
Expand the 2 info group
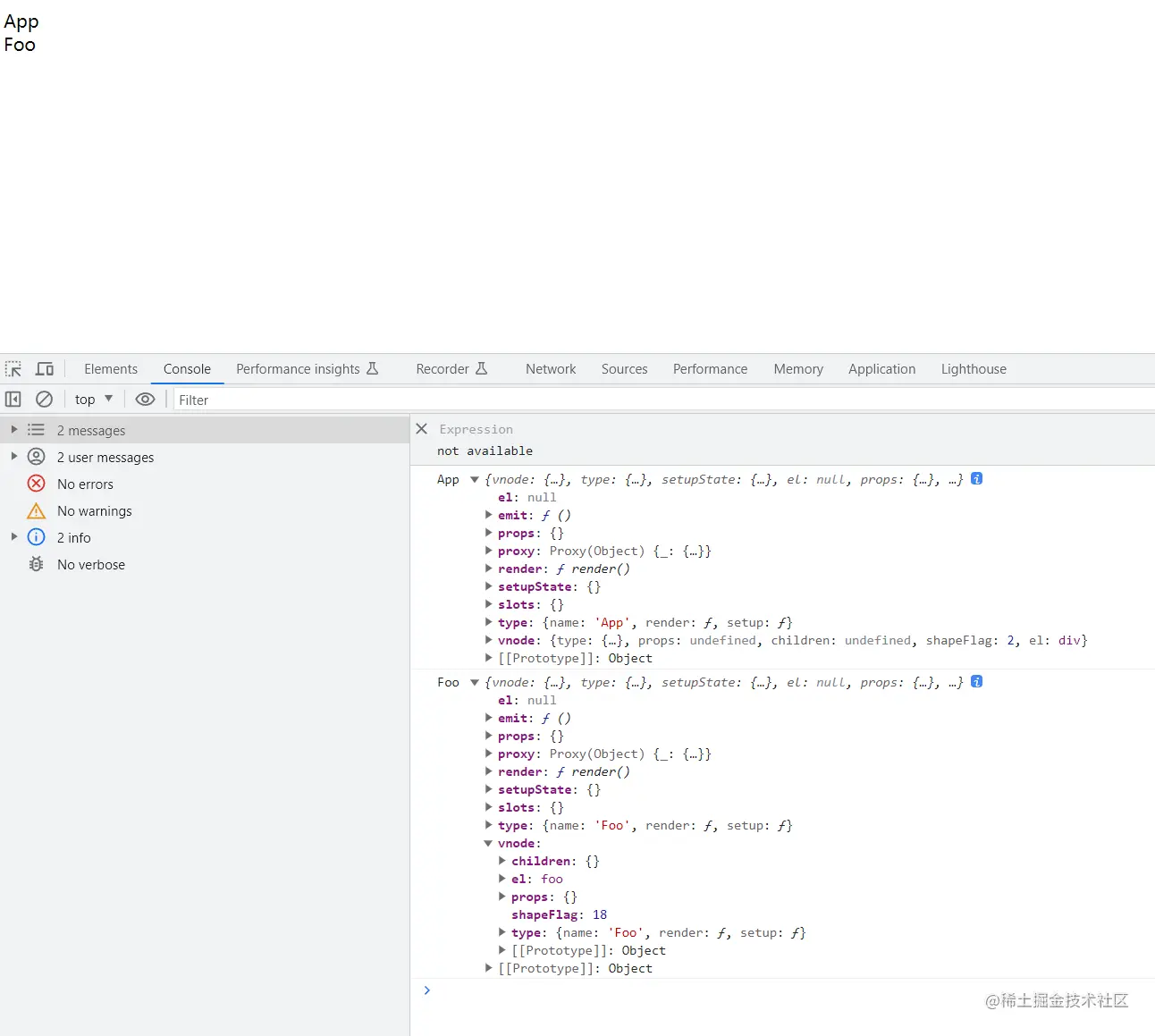click(13, 537)
